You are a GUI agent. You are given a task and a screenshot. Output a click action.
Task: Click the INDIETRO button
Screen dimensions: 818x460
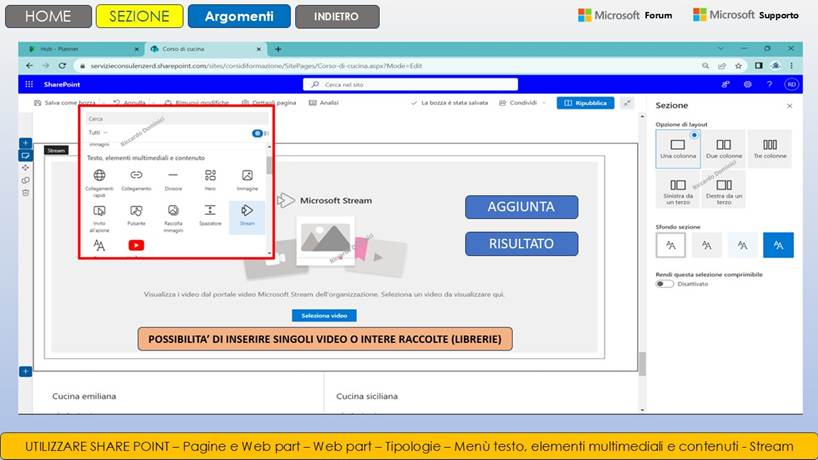(x=336, y=16)
